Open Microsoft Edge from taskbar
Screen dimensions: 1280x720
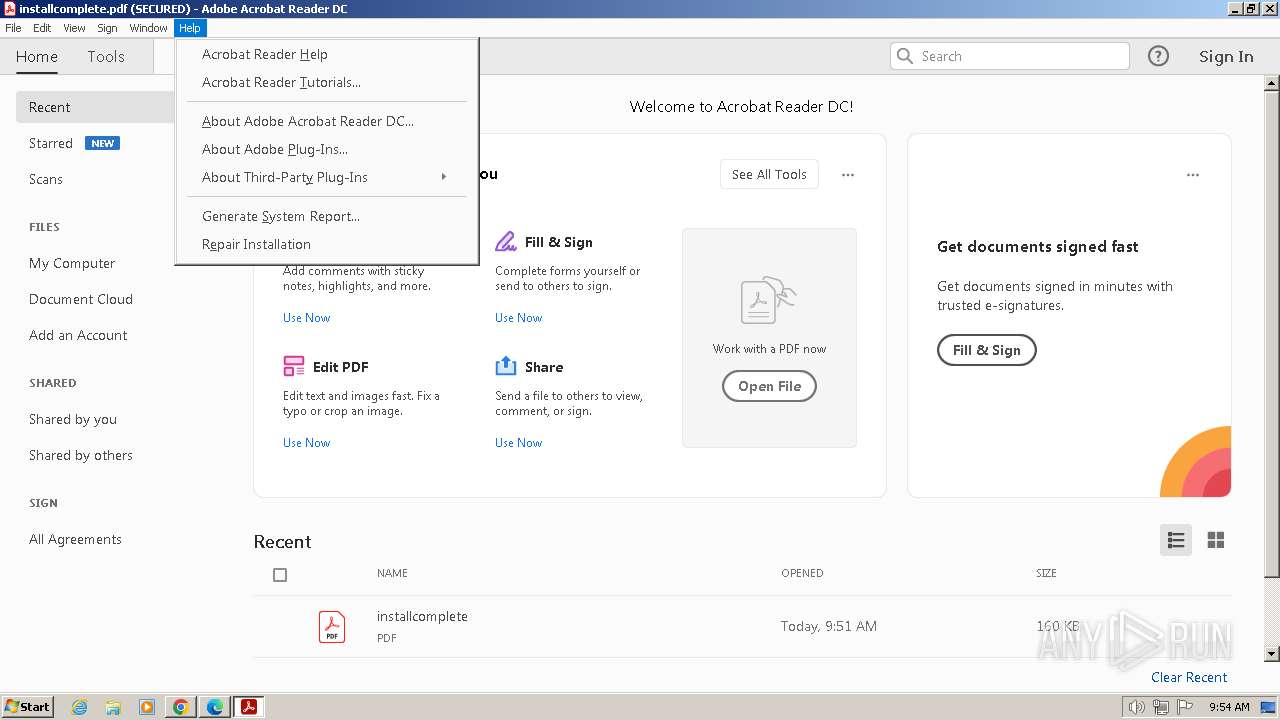(215, 707)
